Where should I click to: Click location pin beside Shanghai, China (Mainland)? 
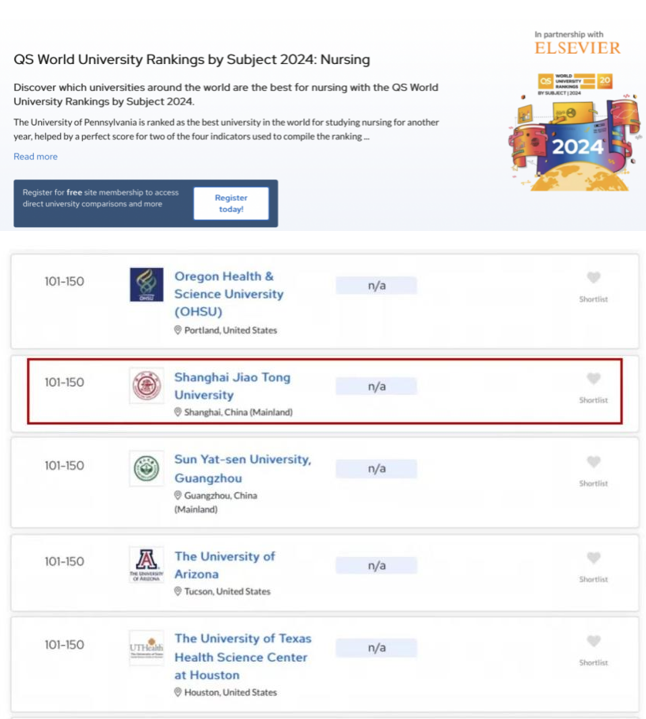click(x=178, y=412)
